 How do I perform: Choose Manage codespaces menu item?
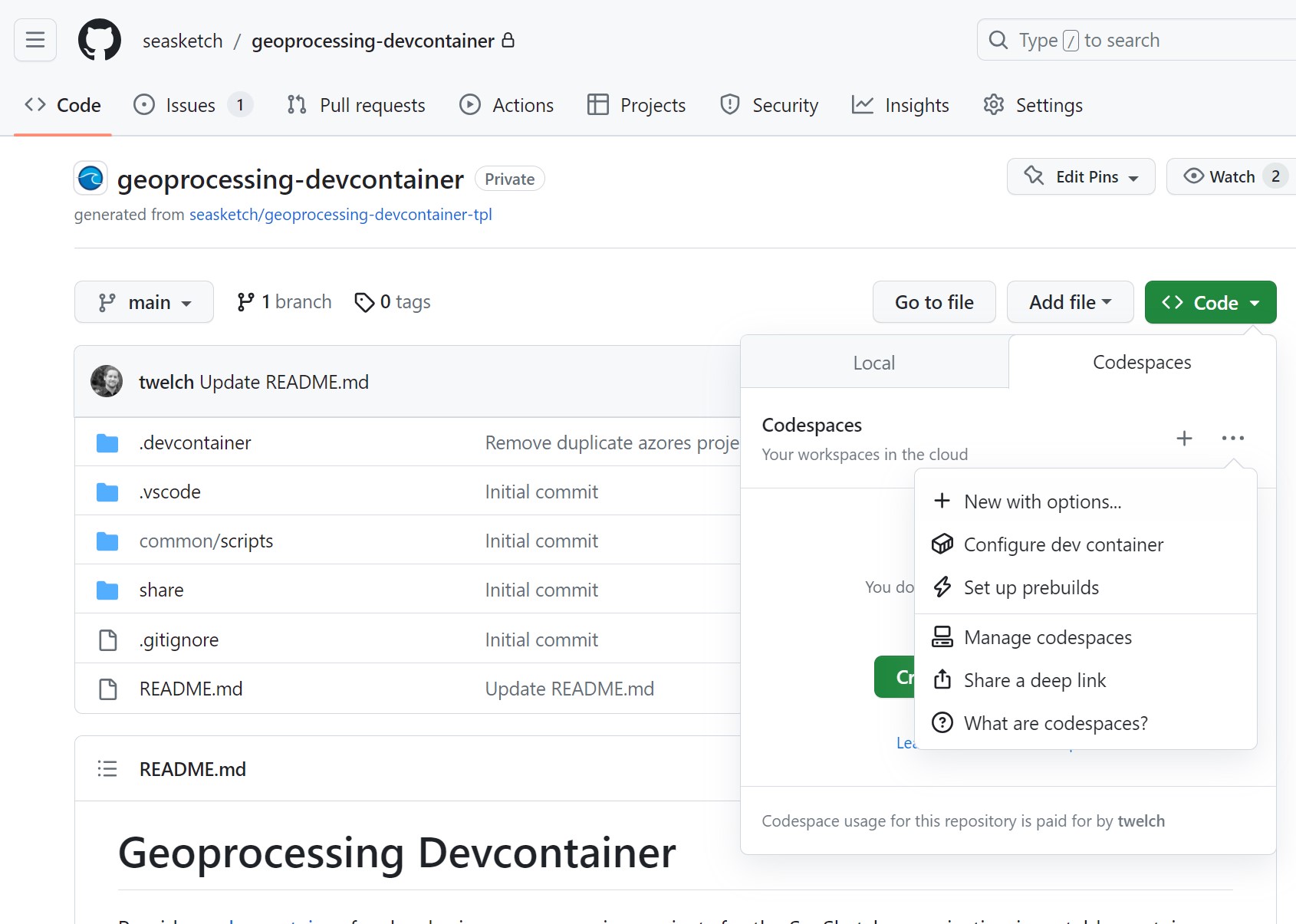click(x=1086, y=637)
